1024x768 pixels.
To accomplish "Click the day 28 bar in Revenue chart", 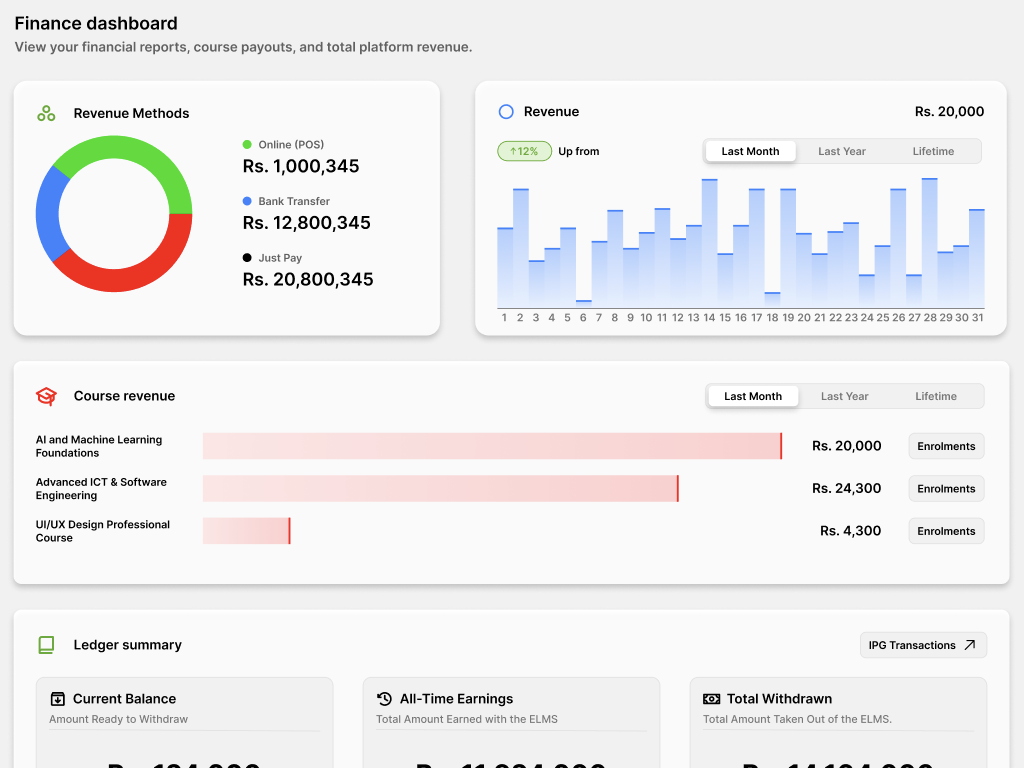I will tap(930, 242).
